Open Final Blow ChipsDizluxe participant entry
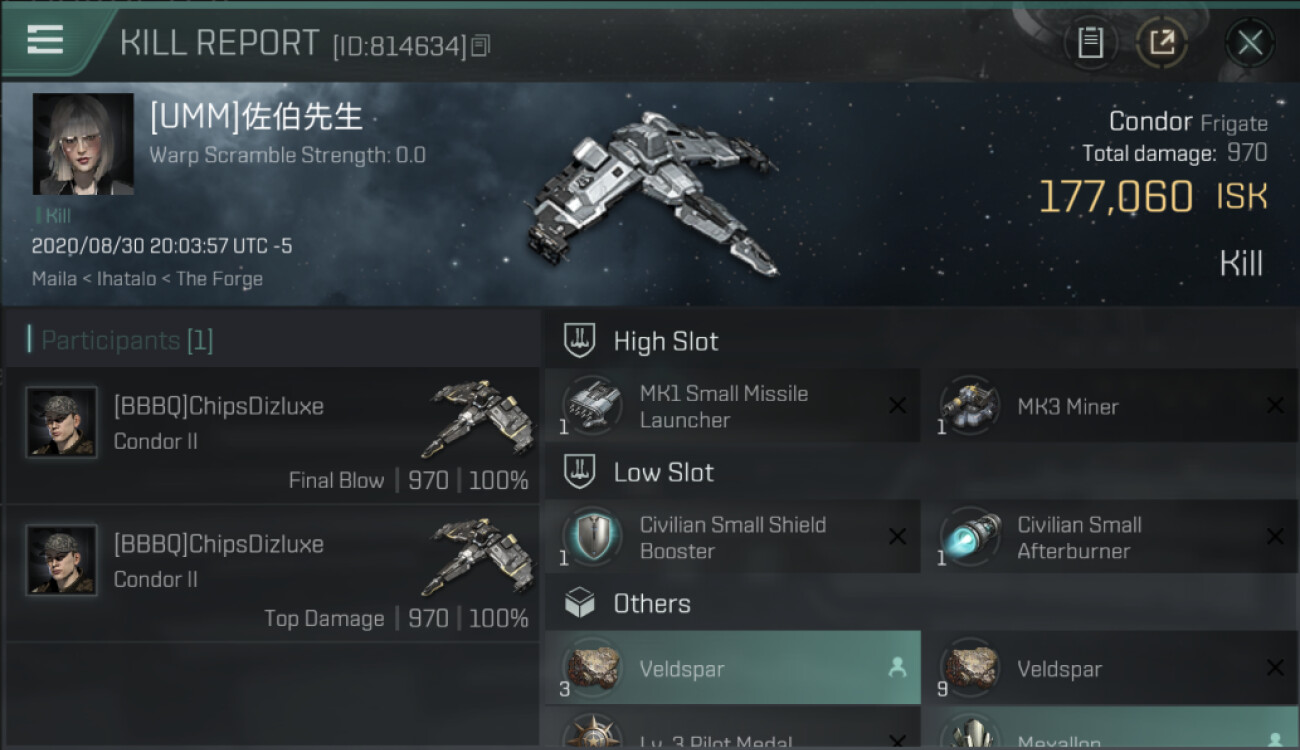This screenshot has height=750, width=1300. point(272,435)
